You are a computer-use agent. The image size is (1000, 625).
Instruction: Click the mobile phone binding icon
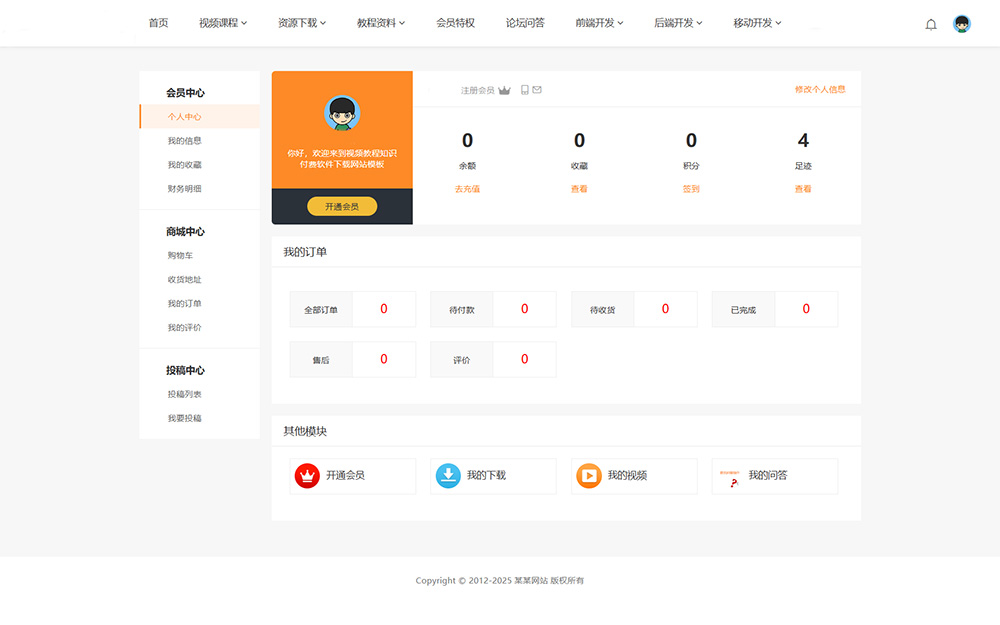click(x=525, y=90)
